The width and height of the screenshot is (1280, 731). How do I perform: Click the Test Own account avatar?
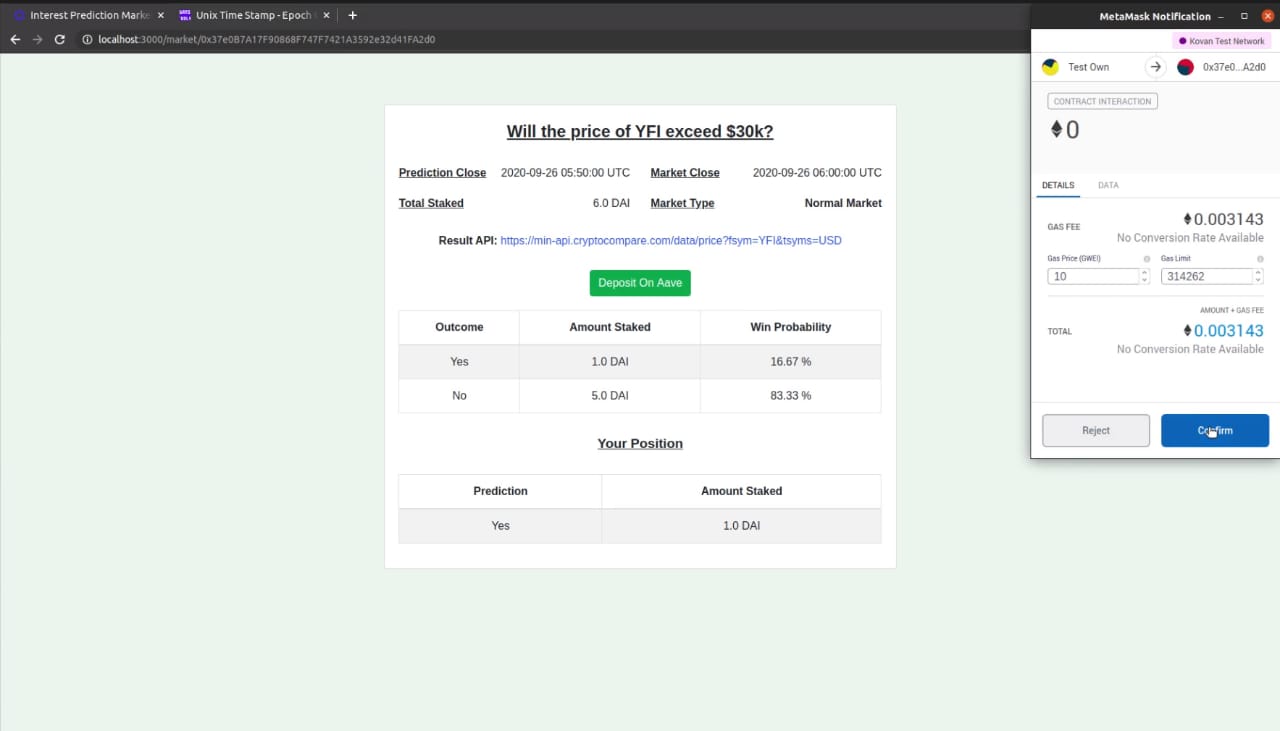(x=1050, y=67)
